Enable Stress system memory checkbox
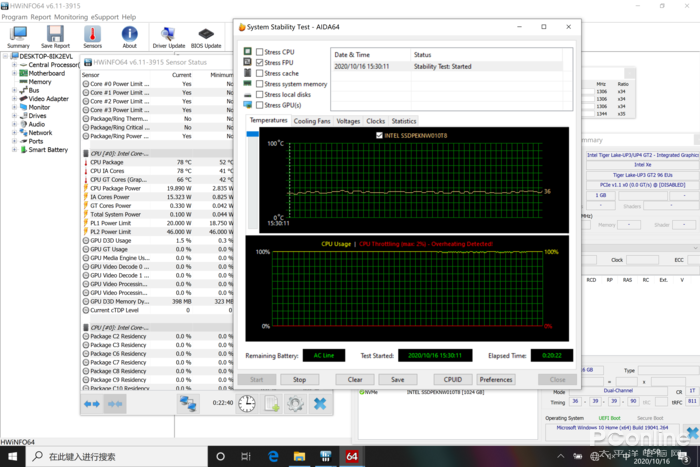This screenshot has width=700, height=467. [x=259, y=84]
